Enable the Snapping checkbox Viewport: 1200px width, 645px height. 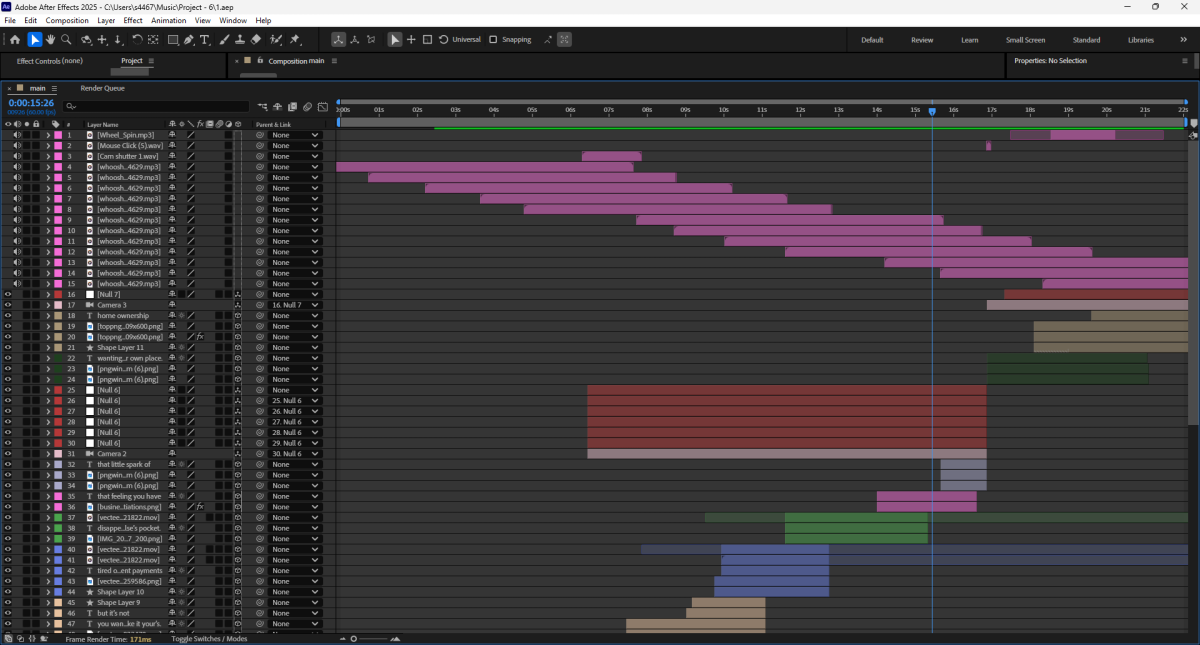tap(493, 40)
